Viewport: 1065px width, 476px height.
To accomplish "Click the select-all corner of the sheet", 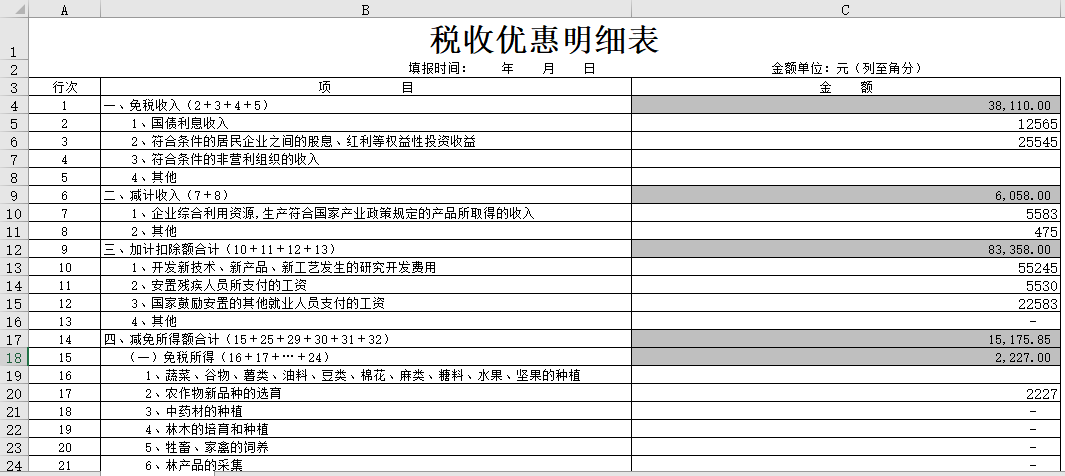I will click(x=14, y=10).
